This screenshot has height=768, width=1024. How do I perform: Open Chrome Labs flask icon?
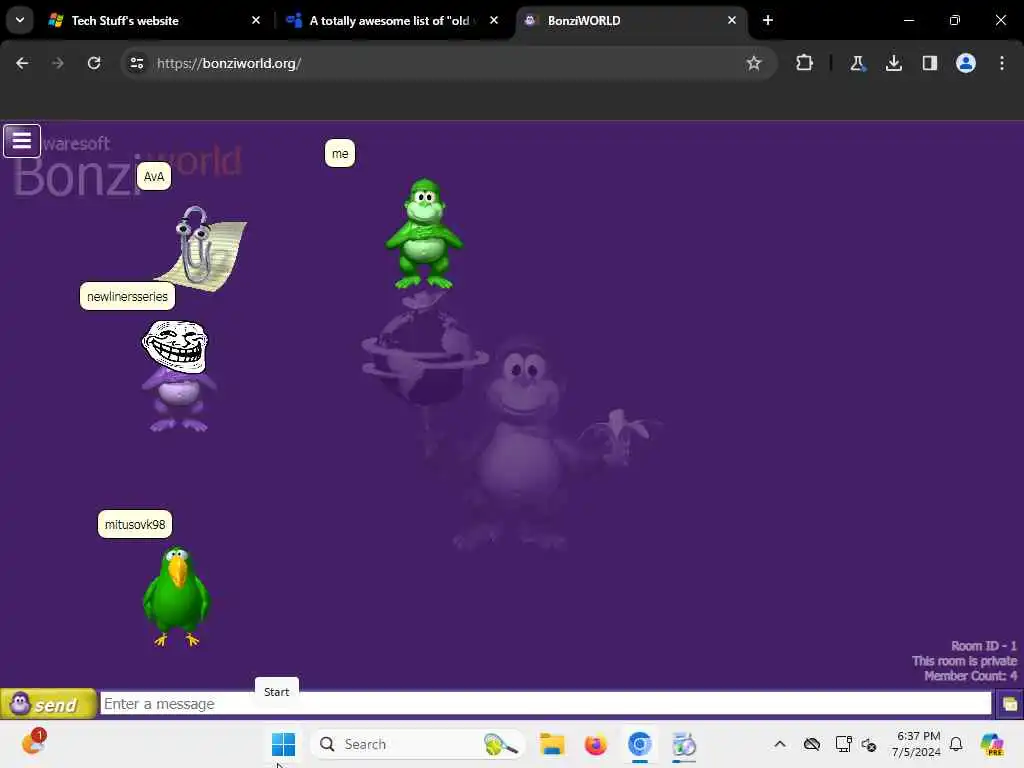tap(857, 63)
